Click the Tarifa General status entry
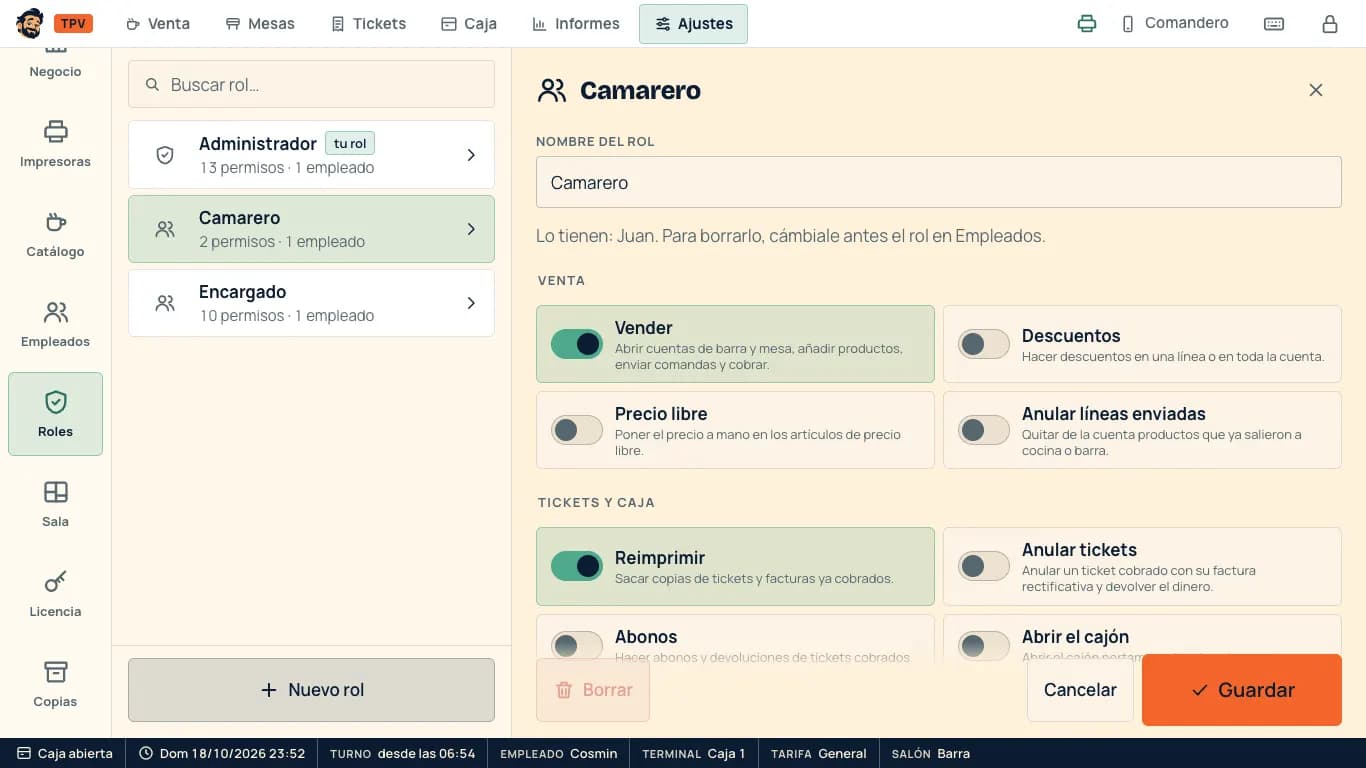The height and width of the screenshot is (768, 1366). click(x=819, y=753)
